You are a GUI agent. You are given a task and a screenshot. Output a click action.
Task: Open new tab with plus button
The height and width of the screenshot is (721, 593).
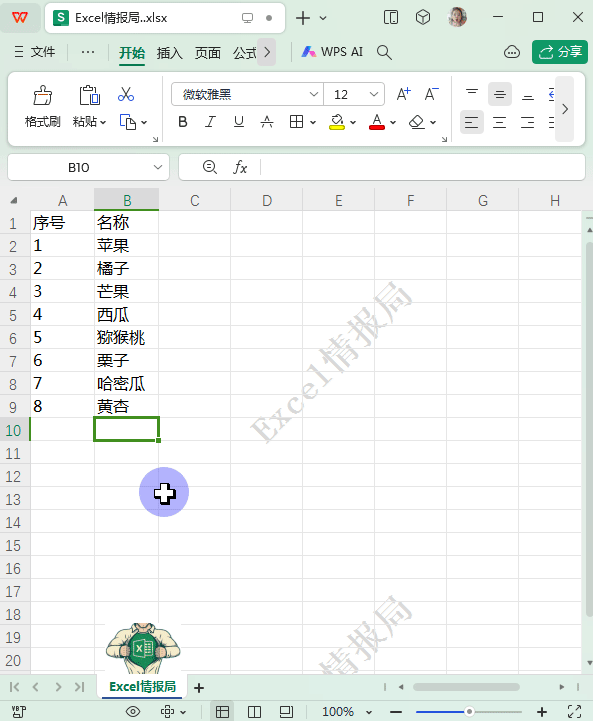pyautogui.click(x=303, y=18)
